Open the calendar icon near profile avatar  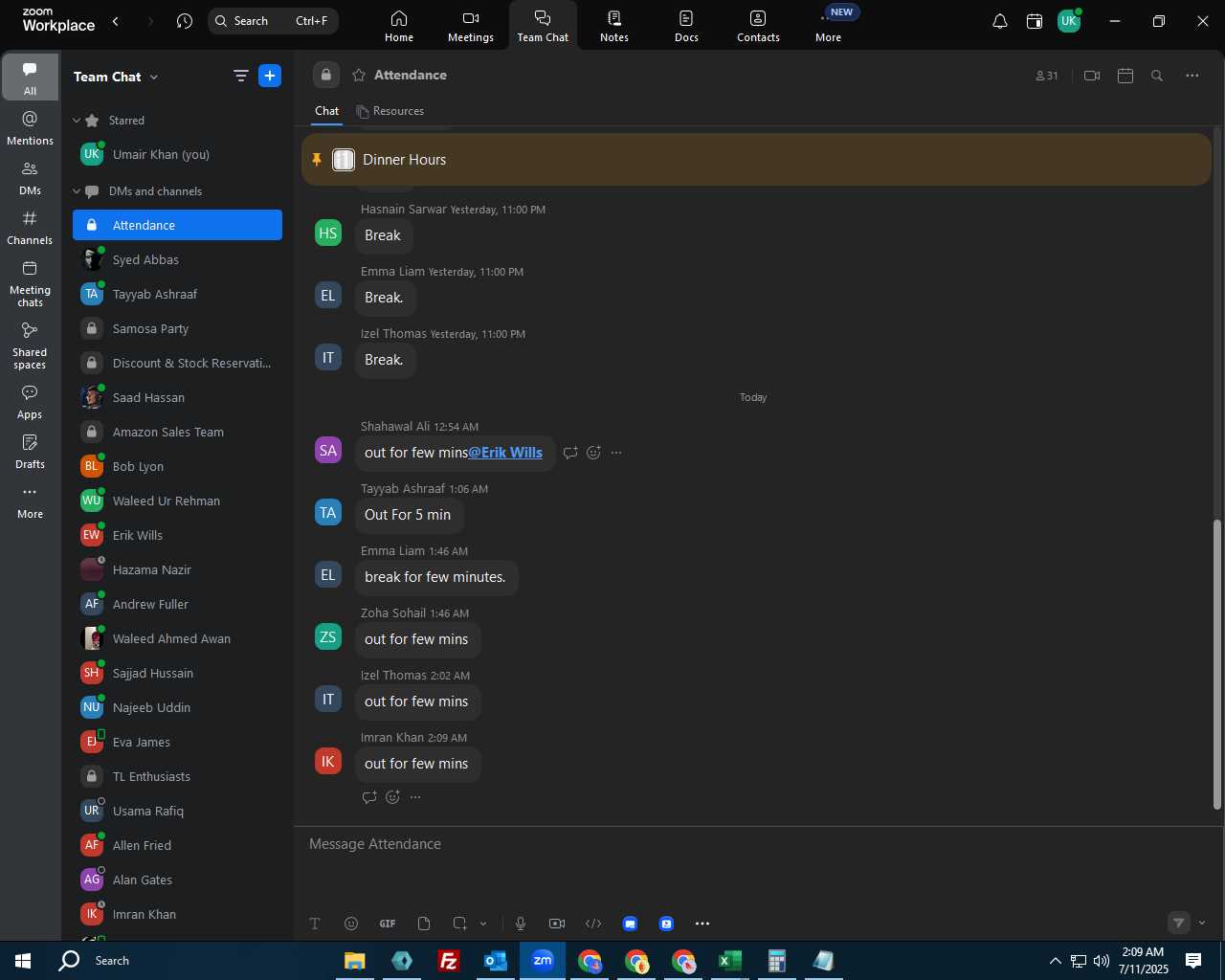coord(1035,21)
